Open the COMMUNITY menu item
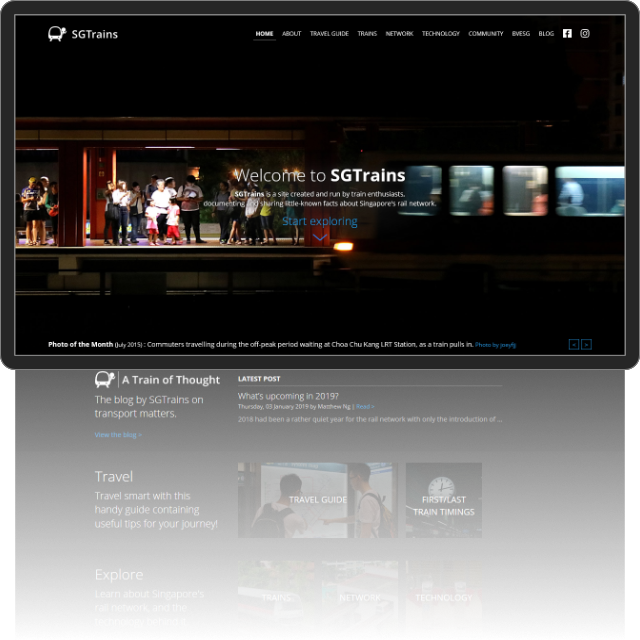The width and height of the screenshot is (640, 640). coord(486,33)
